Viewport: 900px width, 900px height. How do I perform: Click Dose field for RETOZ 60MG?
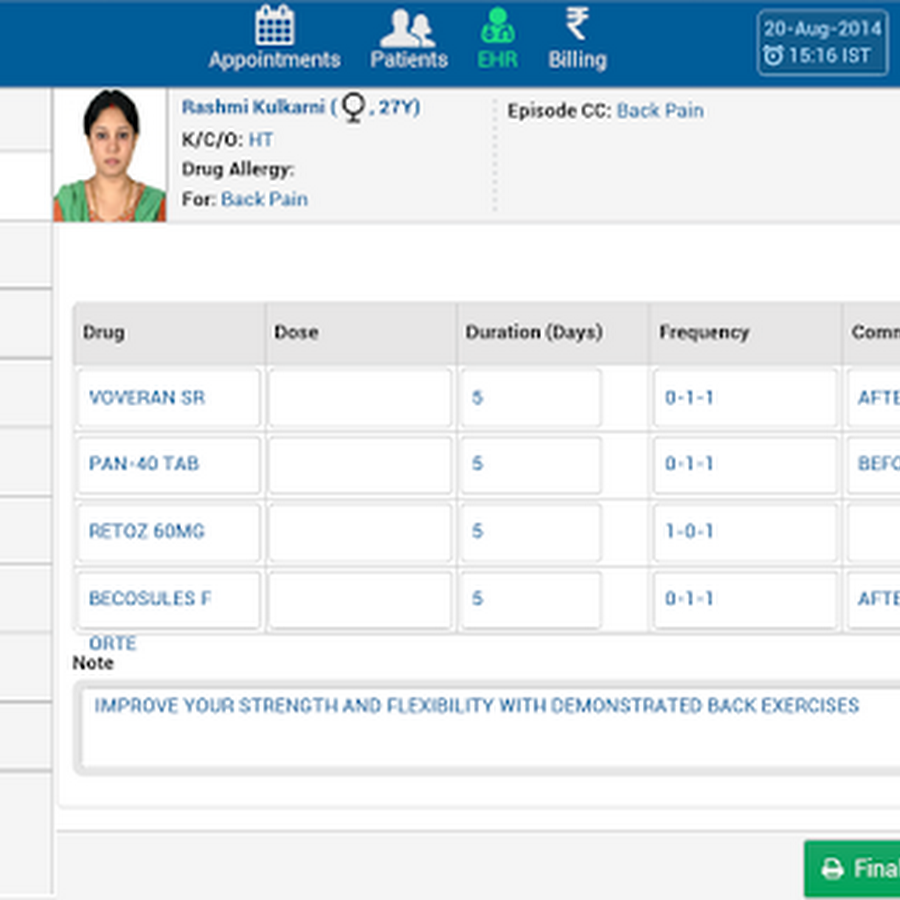pyautogui.click(x=360, y=532)
